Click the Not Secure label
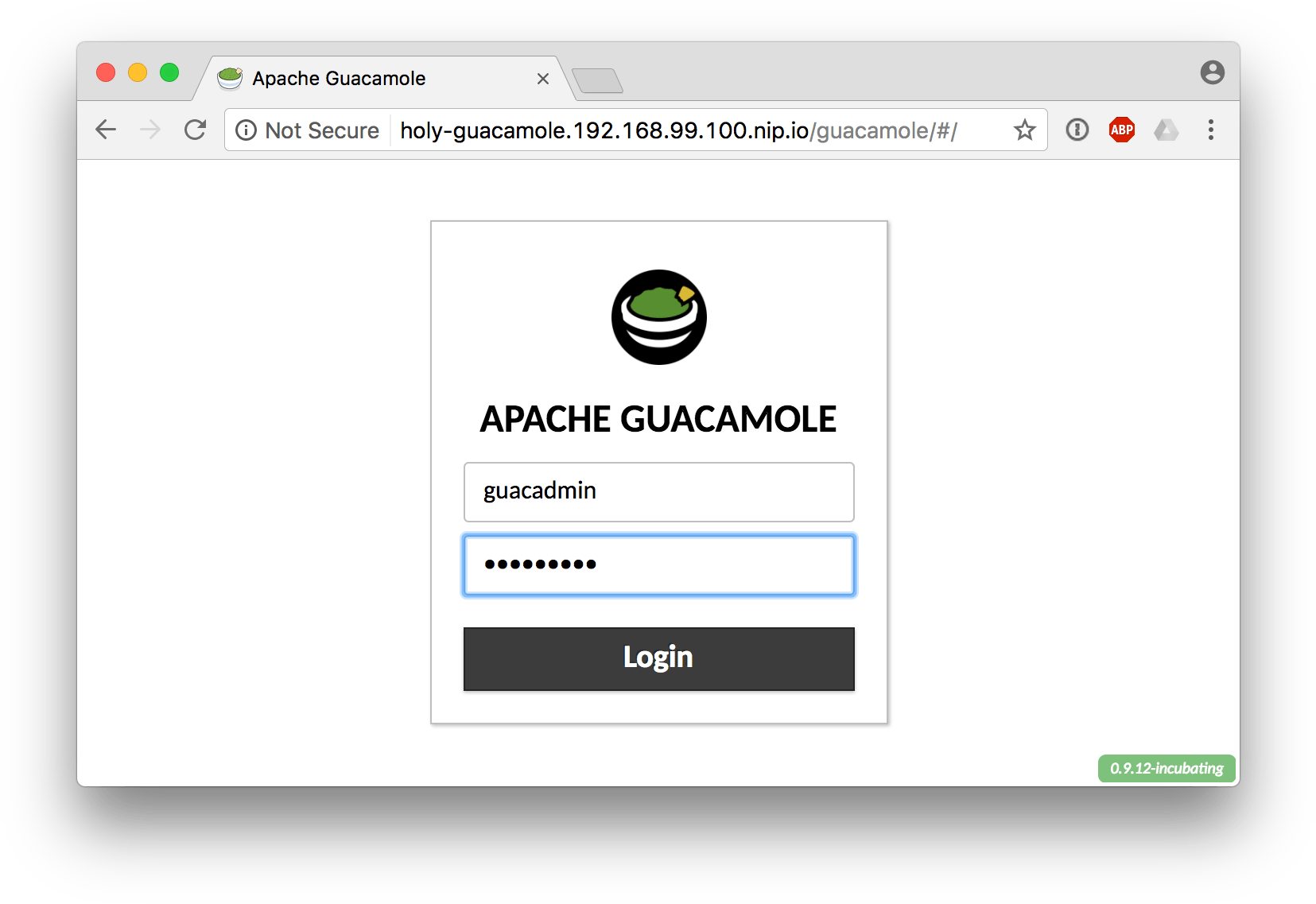This screenshot has height=904, width=1316. 322,130
